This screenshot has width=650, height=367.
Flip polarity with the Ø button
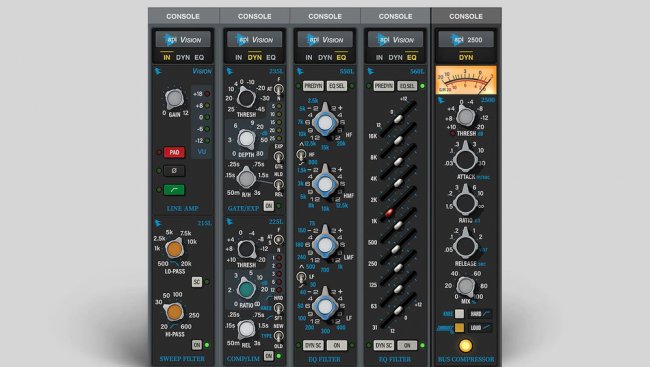174,170
